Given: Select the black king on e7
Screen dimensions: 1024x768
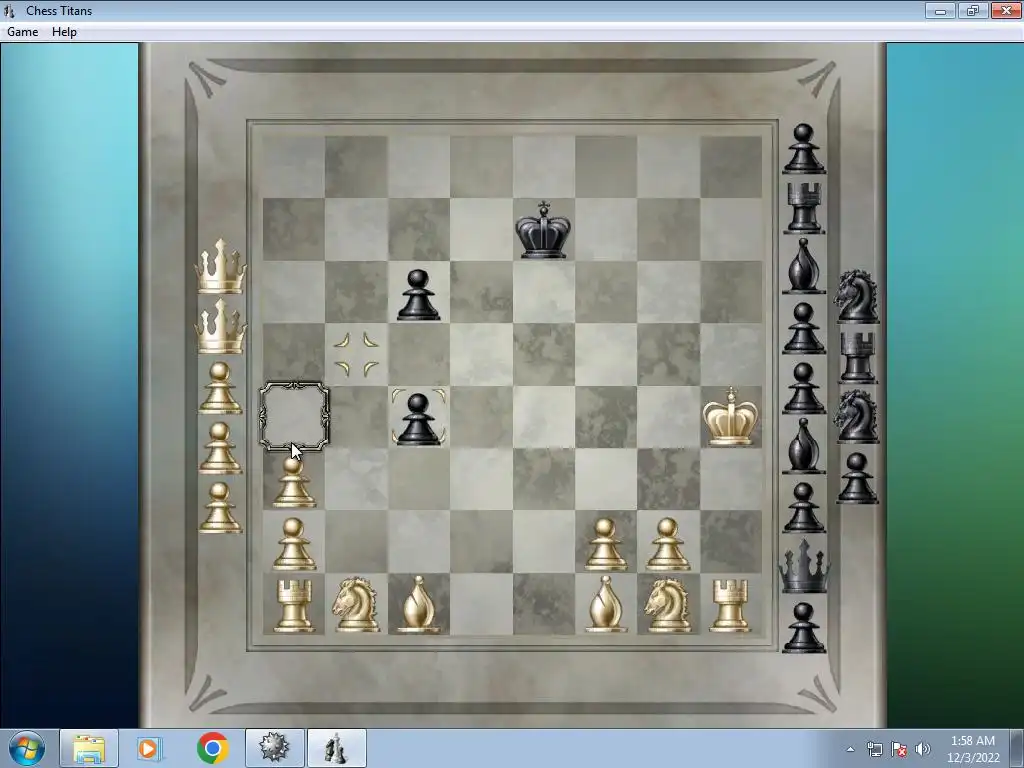Looking at the screenshot, I should pos(543,230).
